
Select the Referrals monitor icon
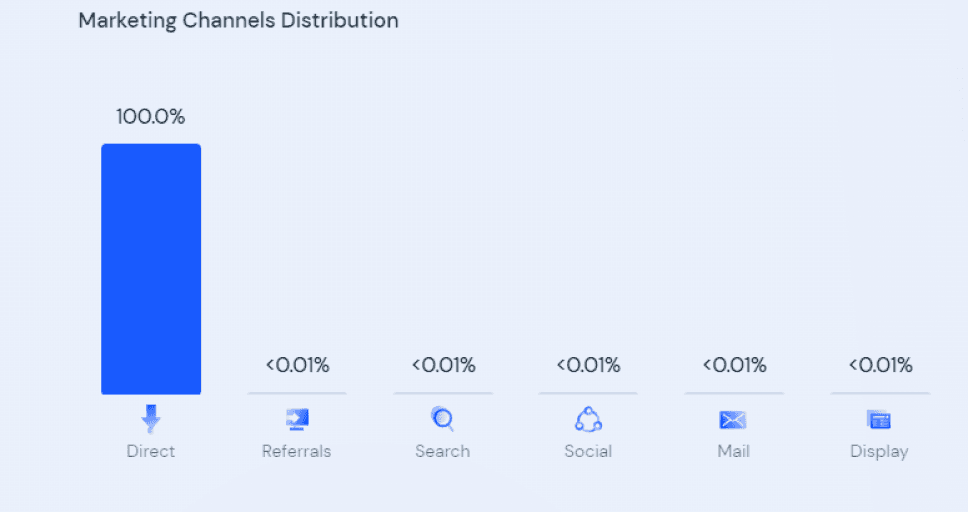[x=297, y=419]
